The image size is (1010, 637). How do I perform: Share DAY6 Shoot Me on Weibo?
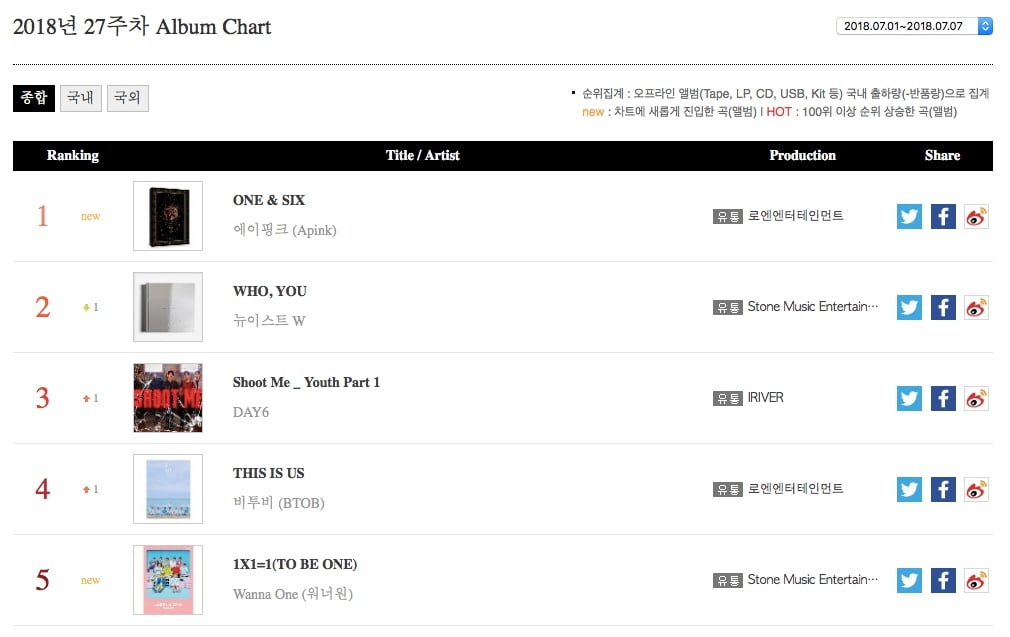tap(976, 398)
